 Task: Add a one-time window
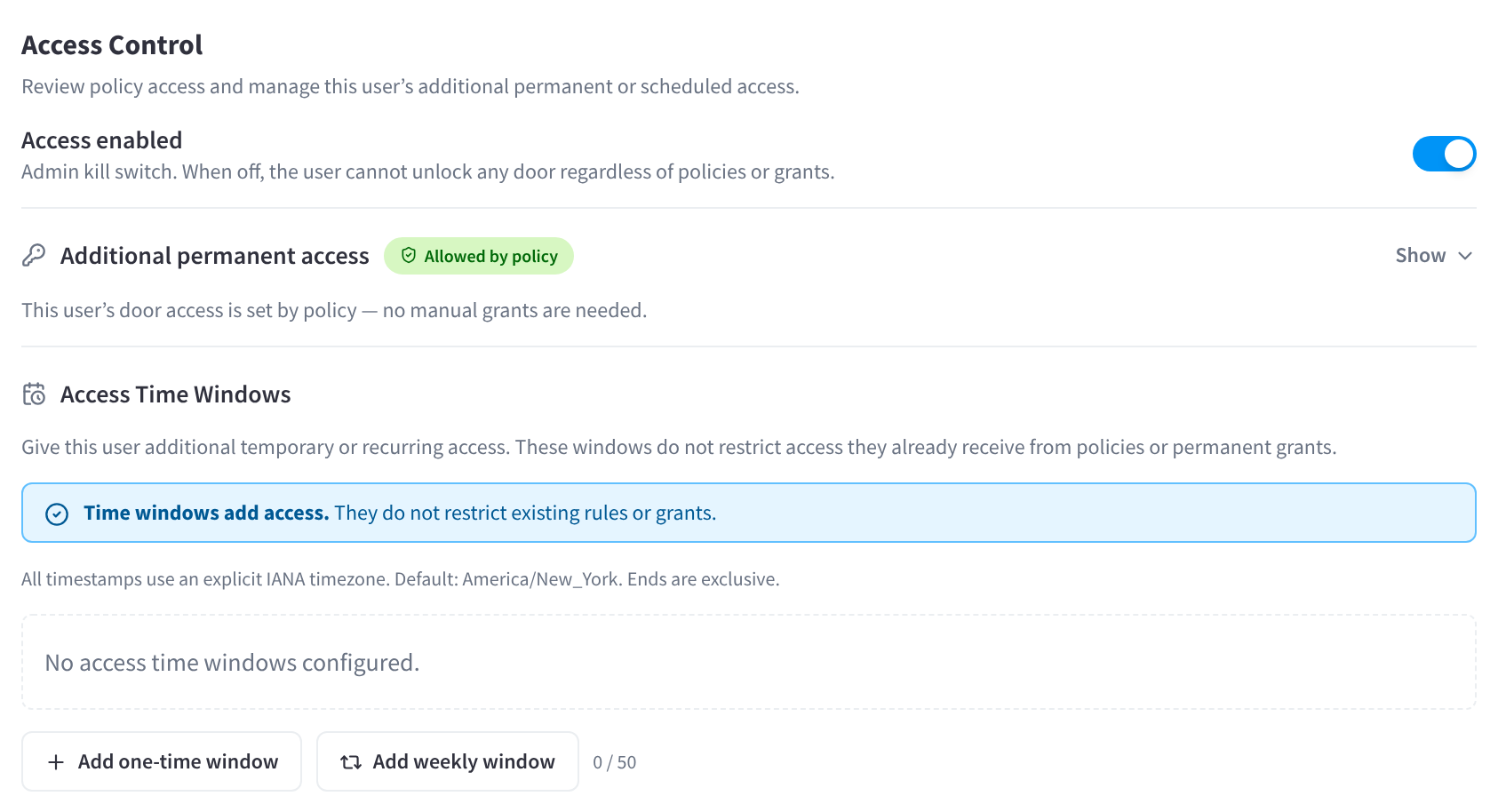[162, 761]
